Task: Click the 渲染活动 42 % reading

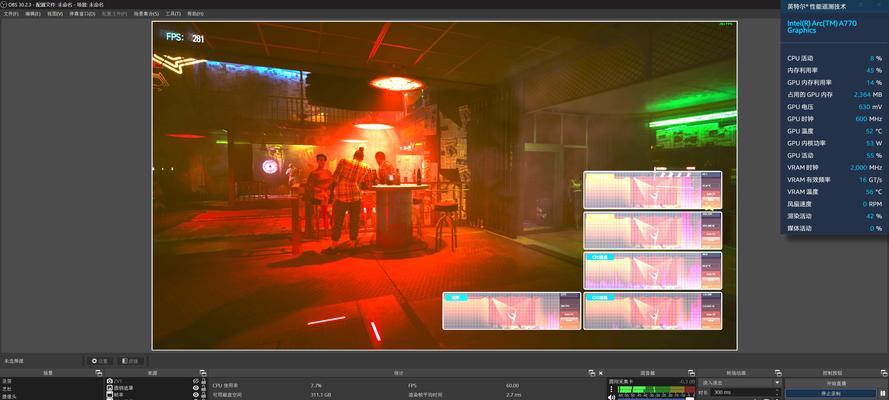Action: click(834, 216)
